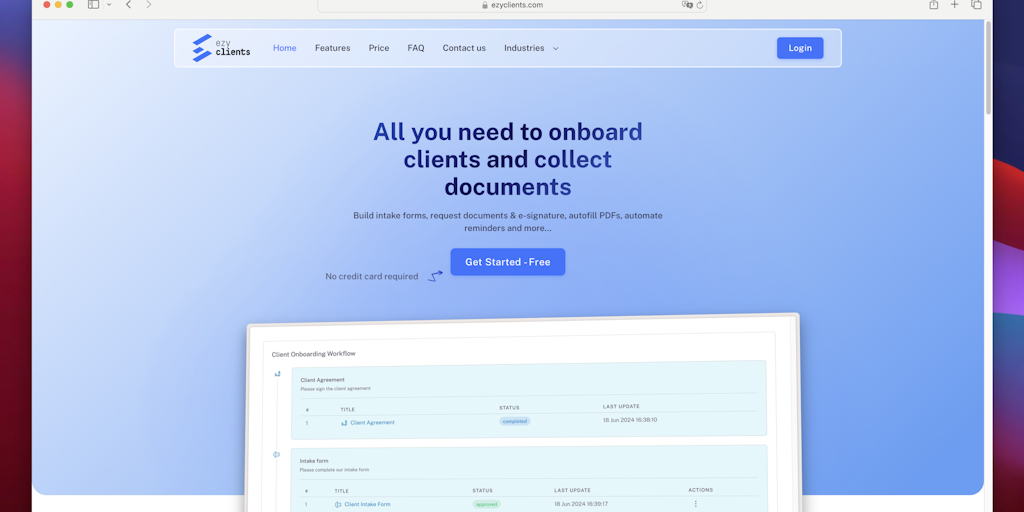Click the 'Please complete our intake form' text

tap(332, 470)
